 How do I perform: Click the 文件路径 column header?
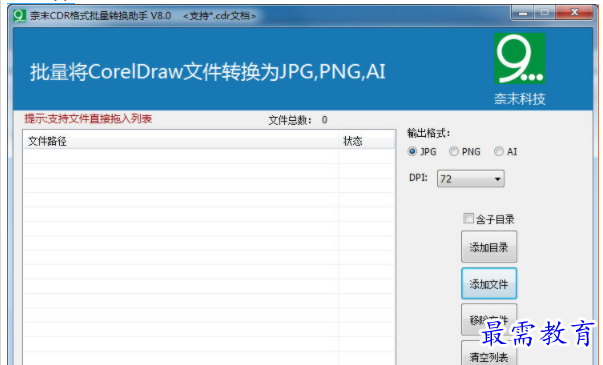(181, 141)
